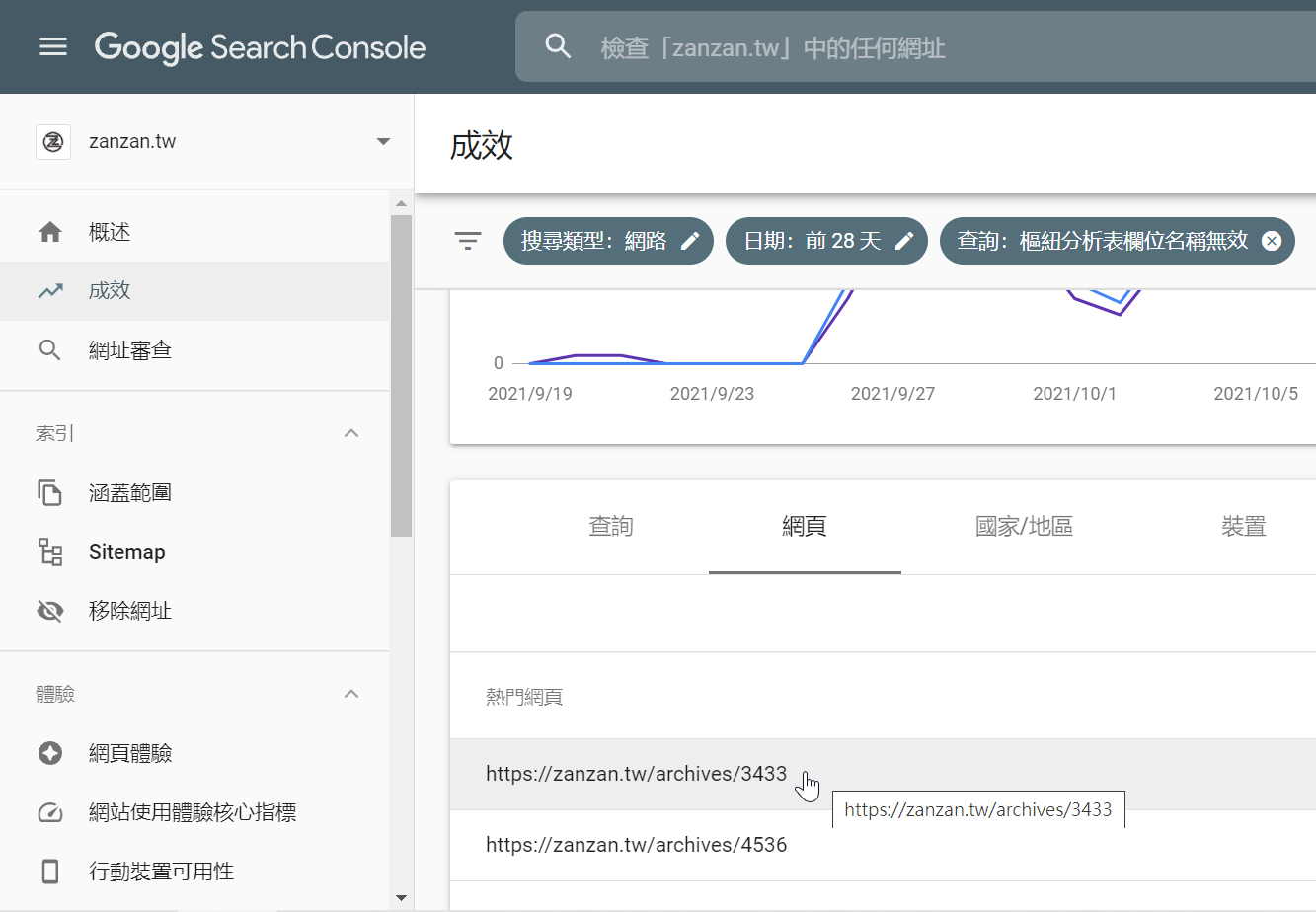This screenshot has width=1316, height=912.
Task: Edit the 日期: 前 28 天 filter chip
Action: pyautogui.click(x=826, y=241)
